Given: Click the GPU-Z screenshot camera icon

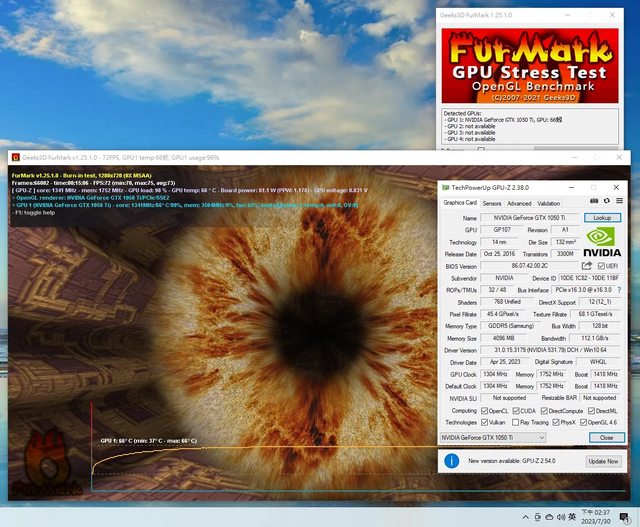Looking at the screenshot, I should 593,203.
